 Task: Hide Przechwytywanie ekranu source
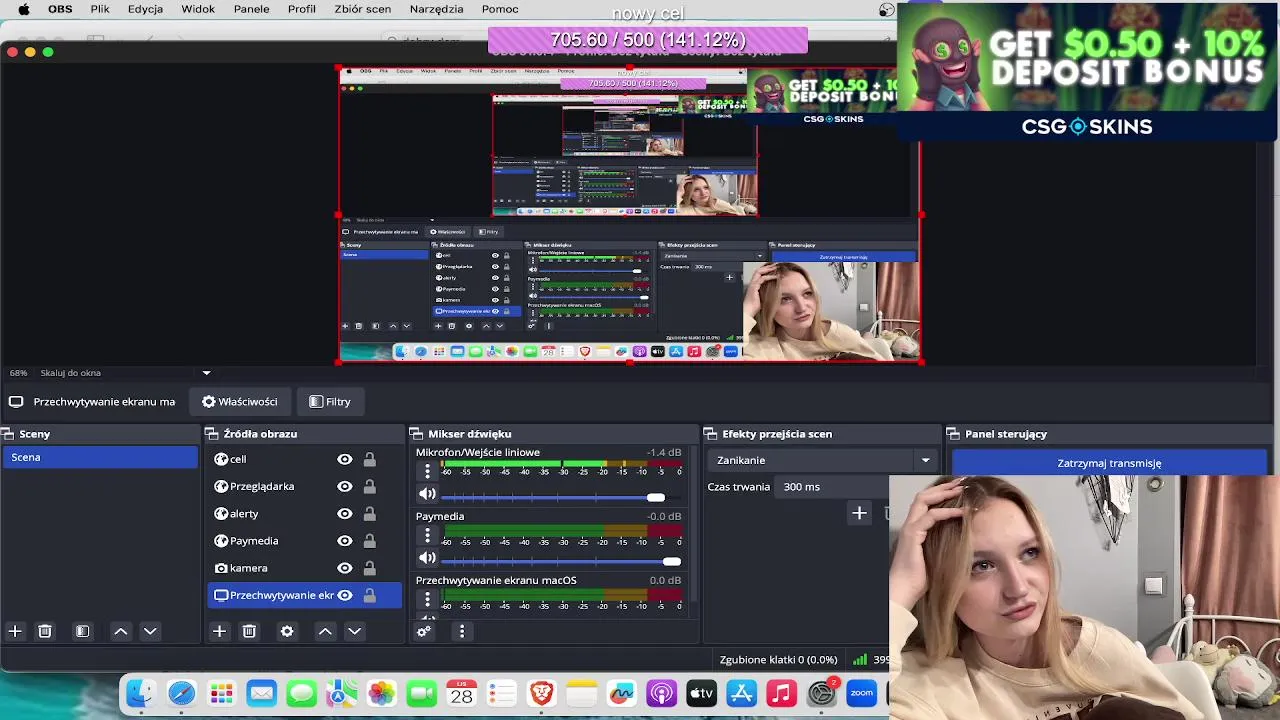[x=345, y=595]
